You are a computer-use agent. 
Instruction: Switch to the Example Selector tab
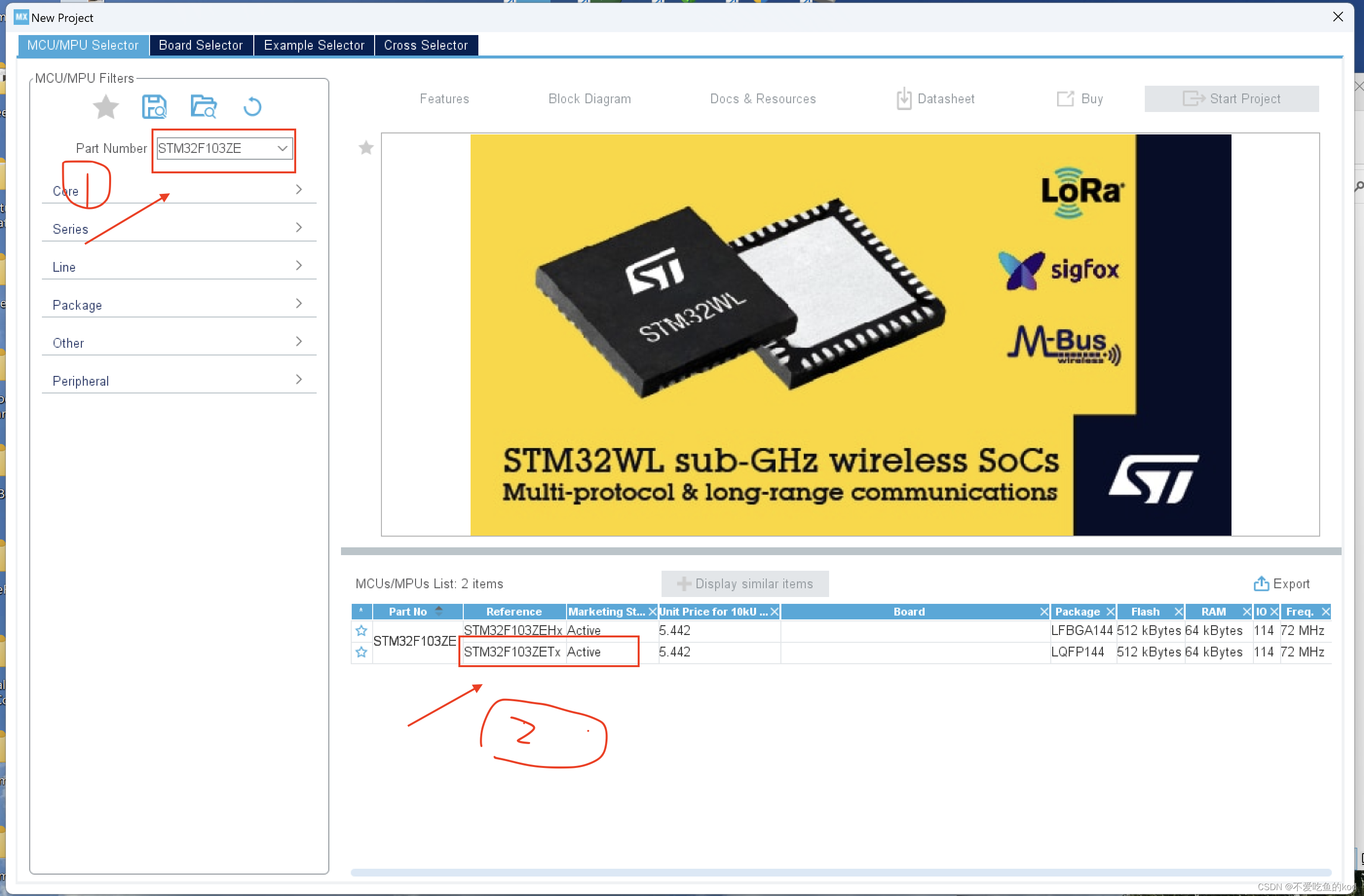point(314,45)
